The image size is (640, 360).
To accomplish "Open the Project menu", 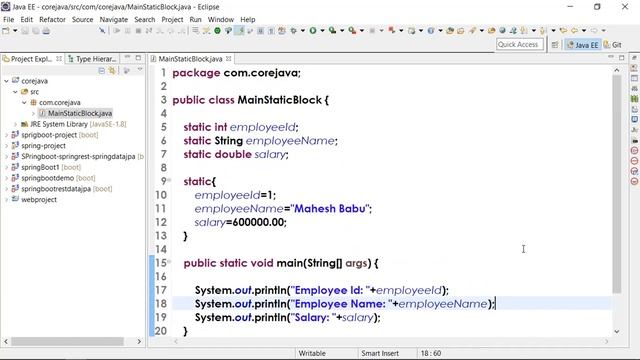I will (172, 20).
